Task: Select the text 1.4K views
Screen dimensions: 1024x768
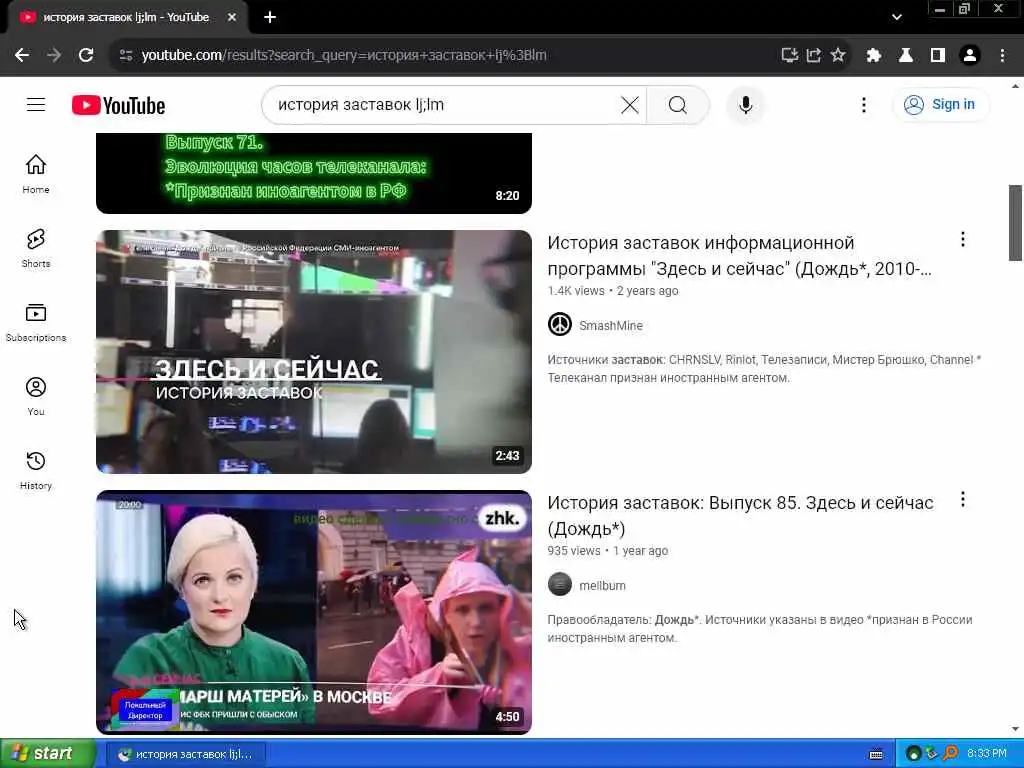Action: pos(576,291)
